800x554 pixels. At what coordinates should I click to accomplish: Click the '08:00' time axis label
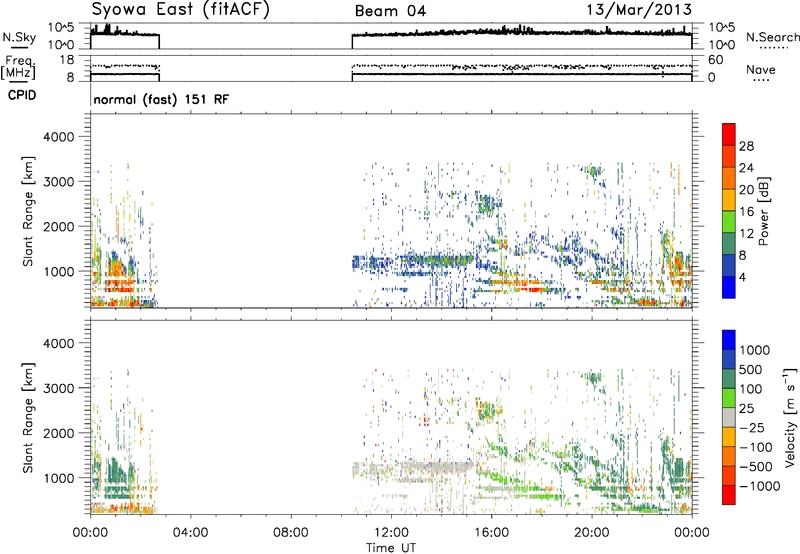290,533
